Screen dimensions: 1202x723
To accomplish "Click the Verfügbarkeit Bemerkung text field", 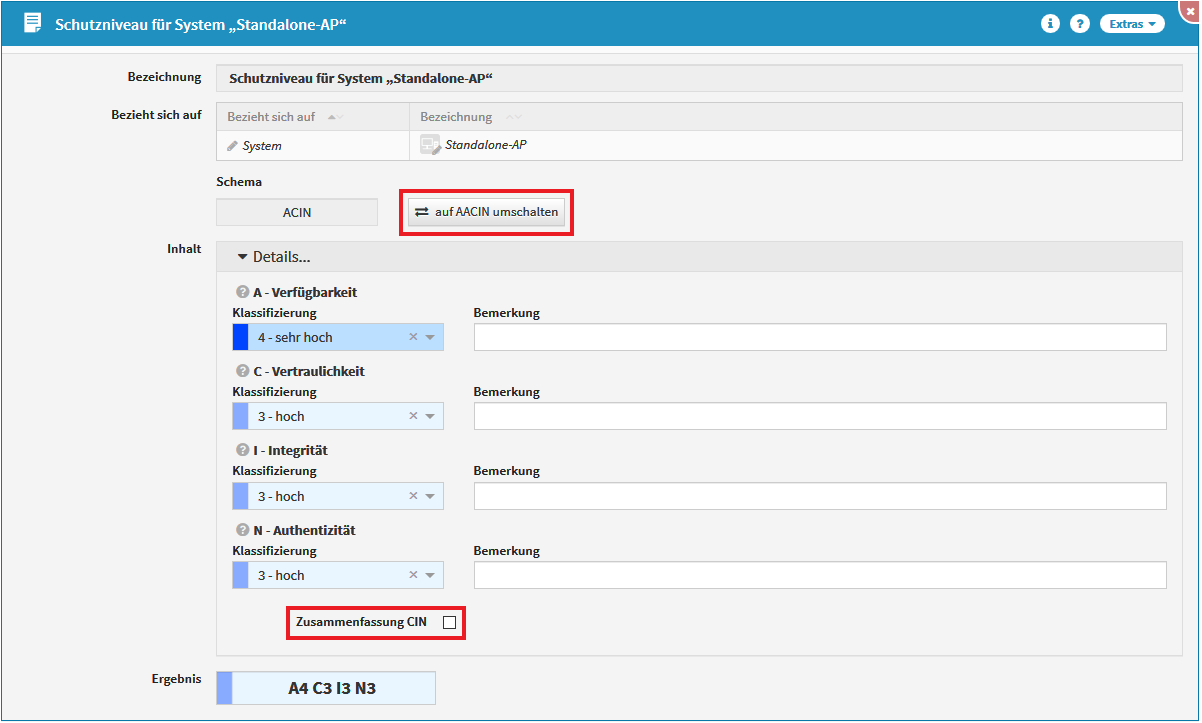I will click(x=820, y=337).
